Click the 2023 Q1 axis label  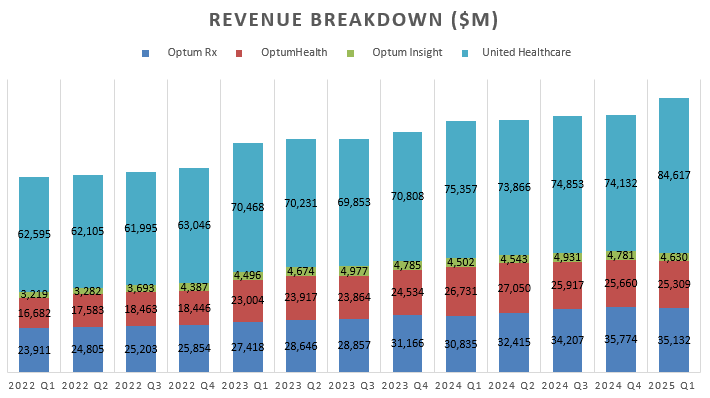tap(245, 386)
